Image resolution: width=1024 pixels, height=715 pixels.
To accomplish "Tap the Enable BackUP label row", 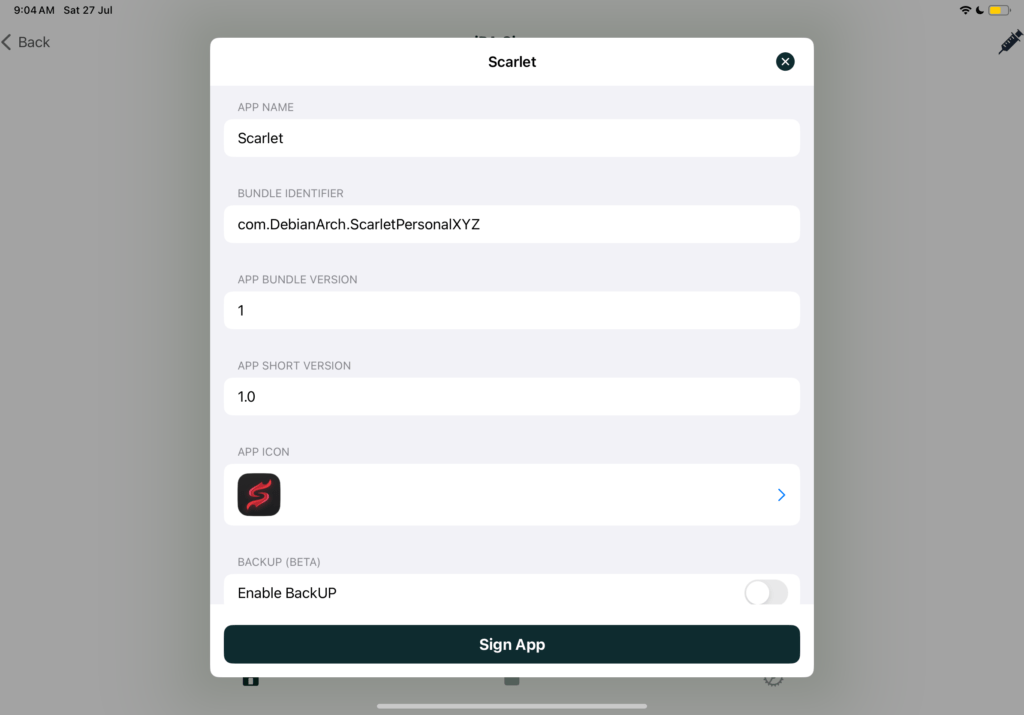I will 511,592.
